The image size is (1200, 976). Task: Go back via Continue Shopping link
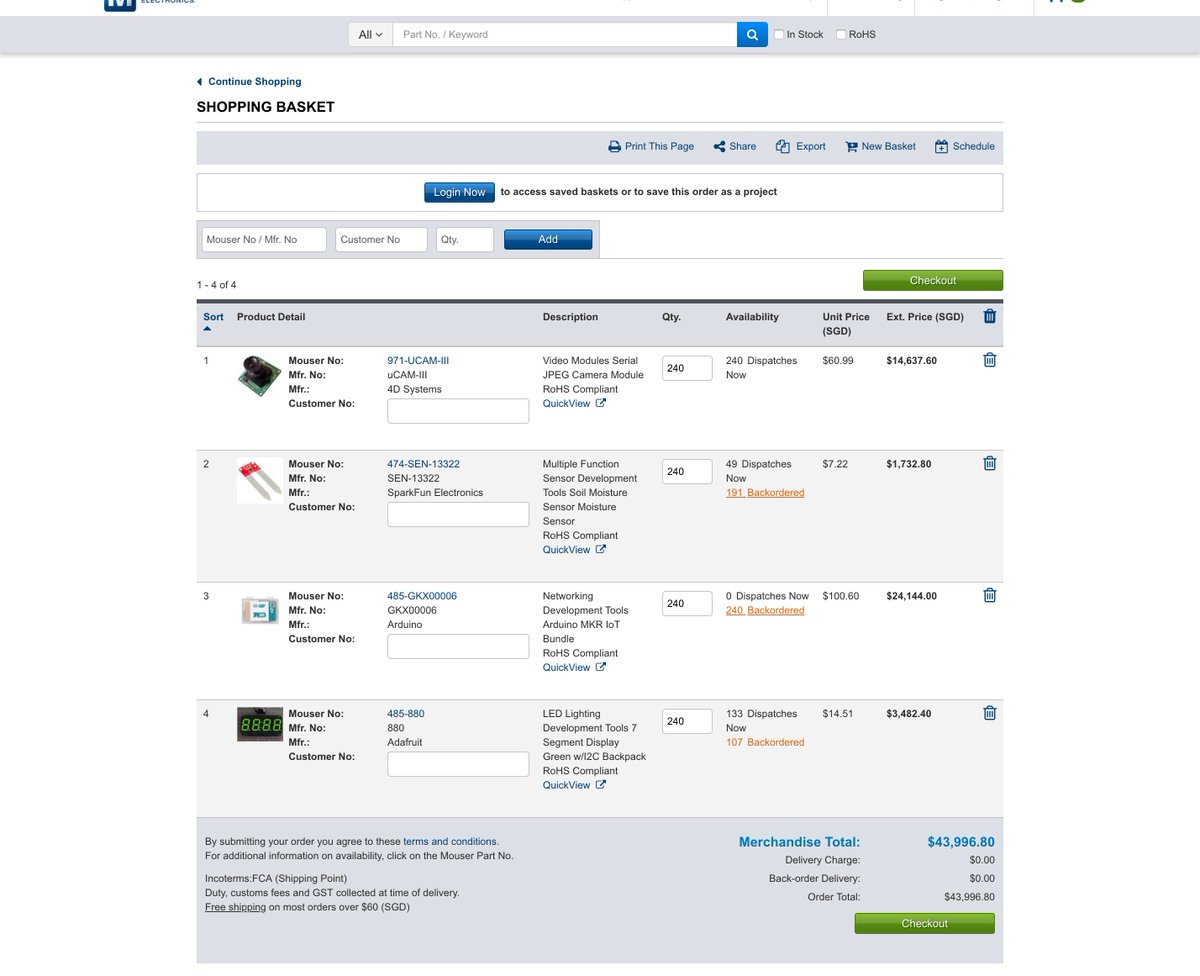point(249,82)
